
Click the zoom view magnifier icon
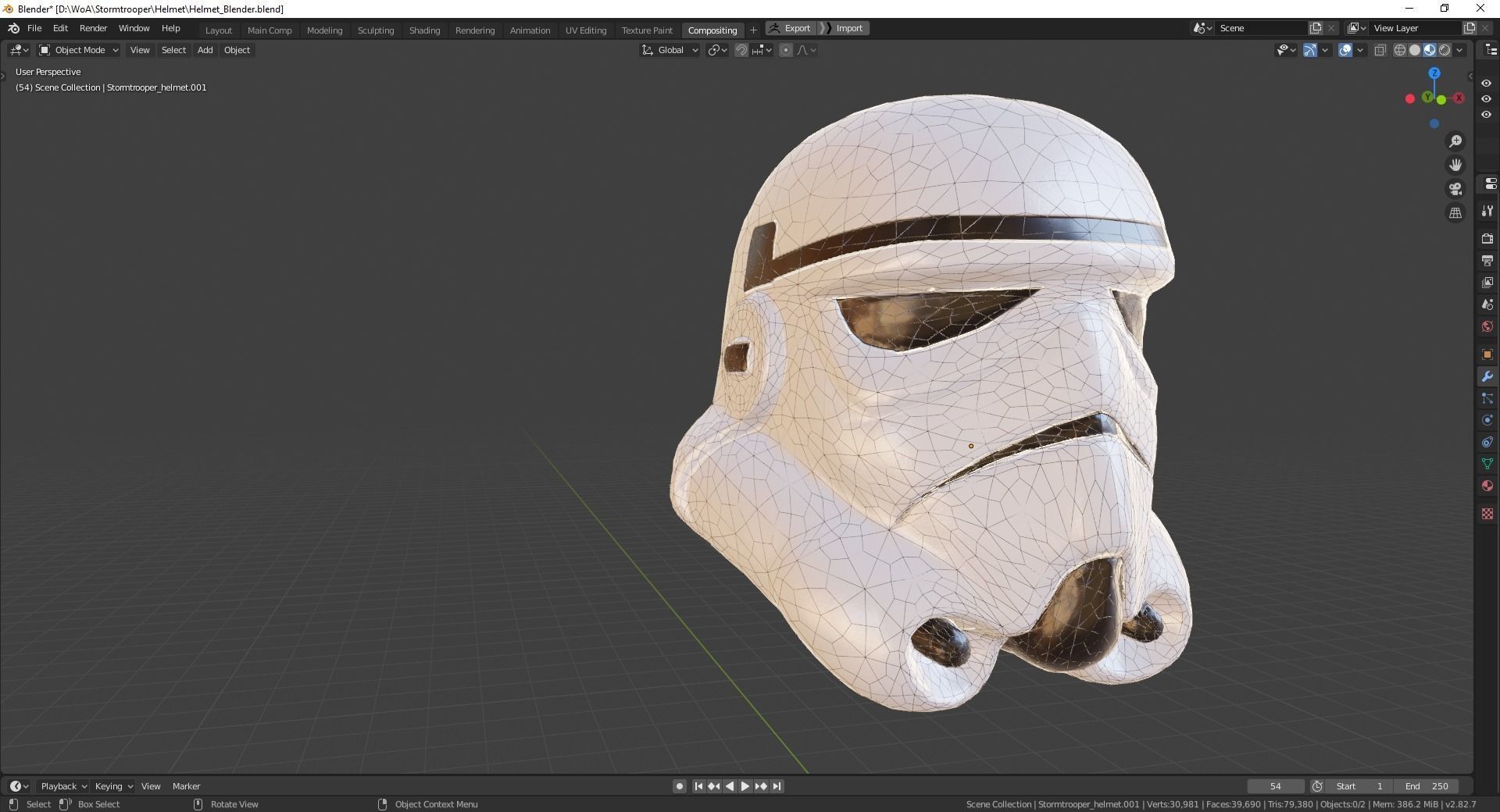click(1455, 141)
